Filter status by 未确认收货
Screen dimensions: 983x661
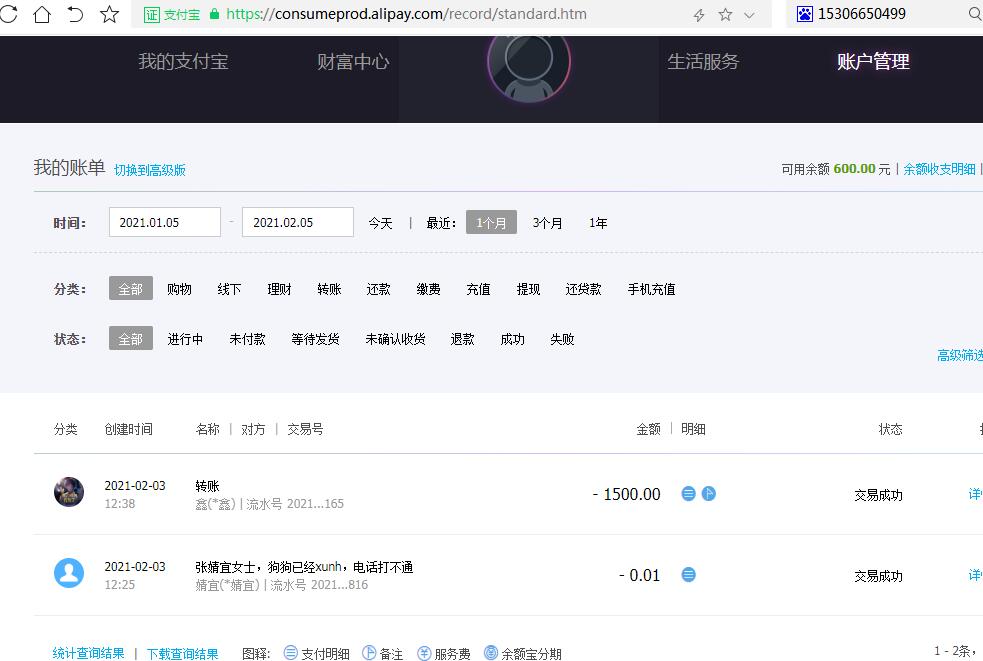pyautogui.click(x=396, y=339)
